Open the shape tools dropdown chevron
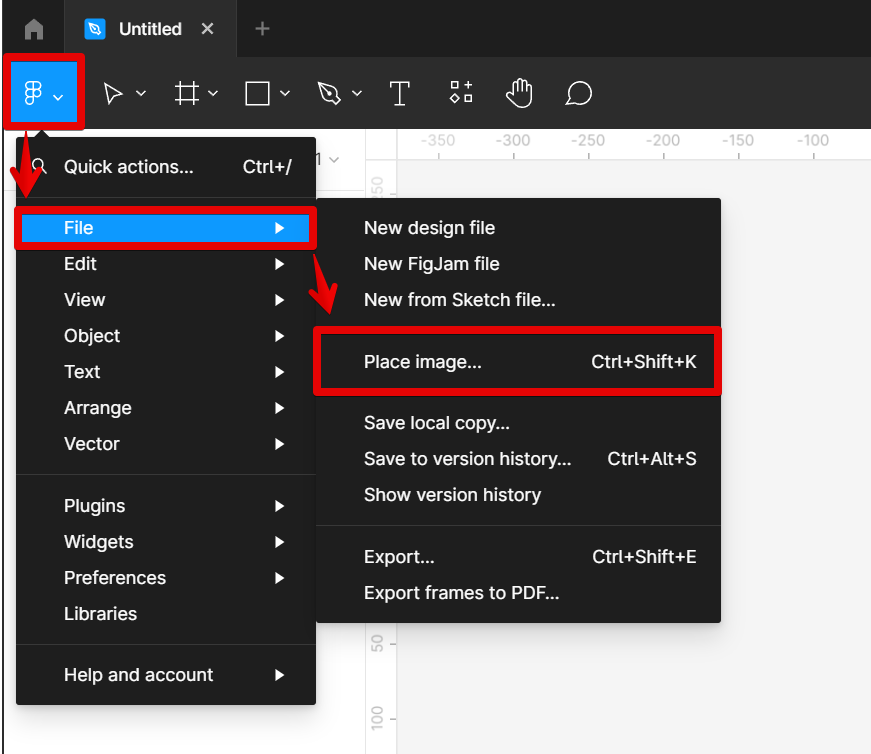The image size is (871, 754). (285, 94)
